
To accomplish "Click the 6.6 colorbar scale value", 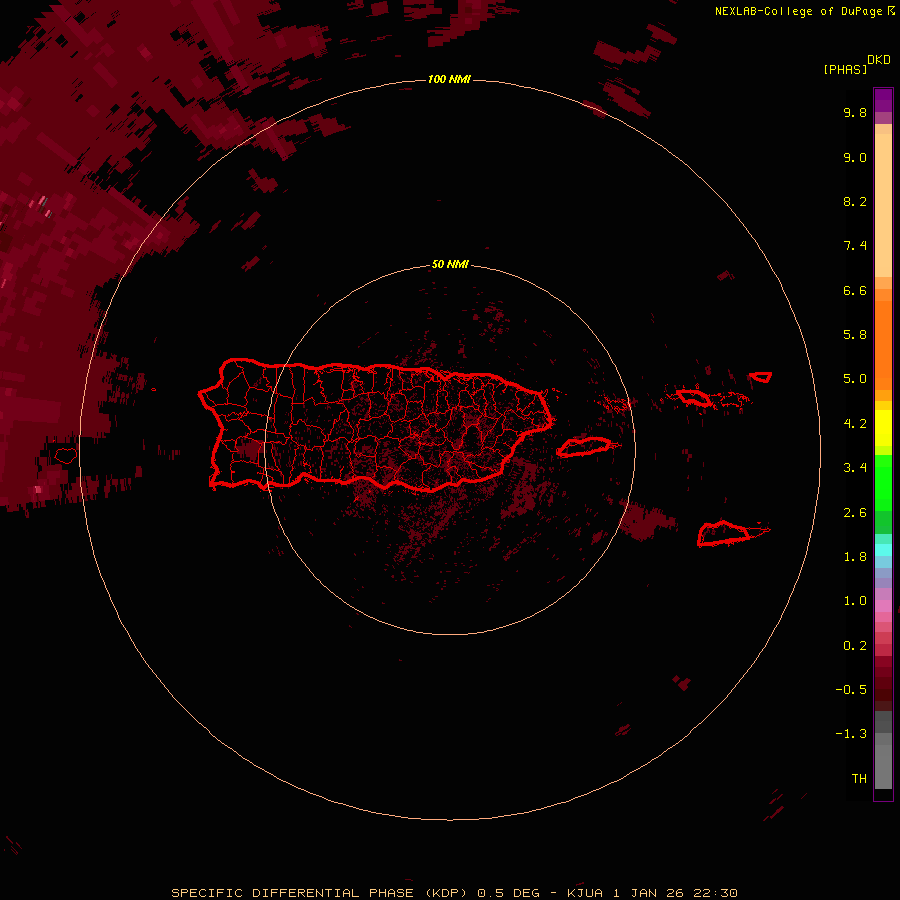I will [855, 290].
